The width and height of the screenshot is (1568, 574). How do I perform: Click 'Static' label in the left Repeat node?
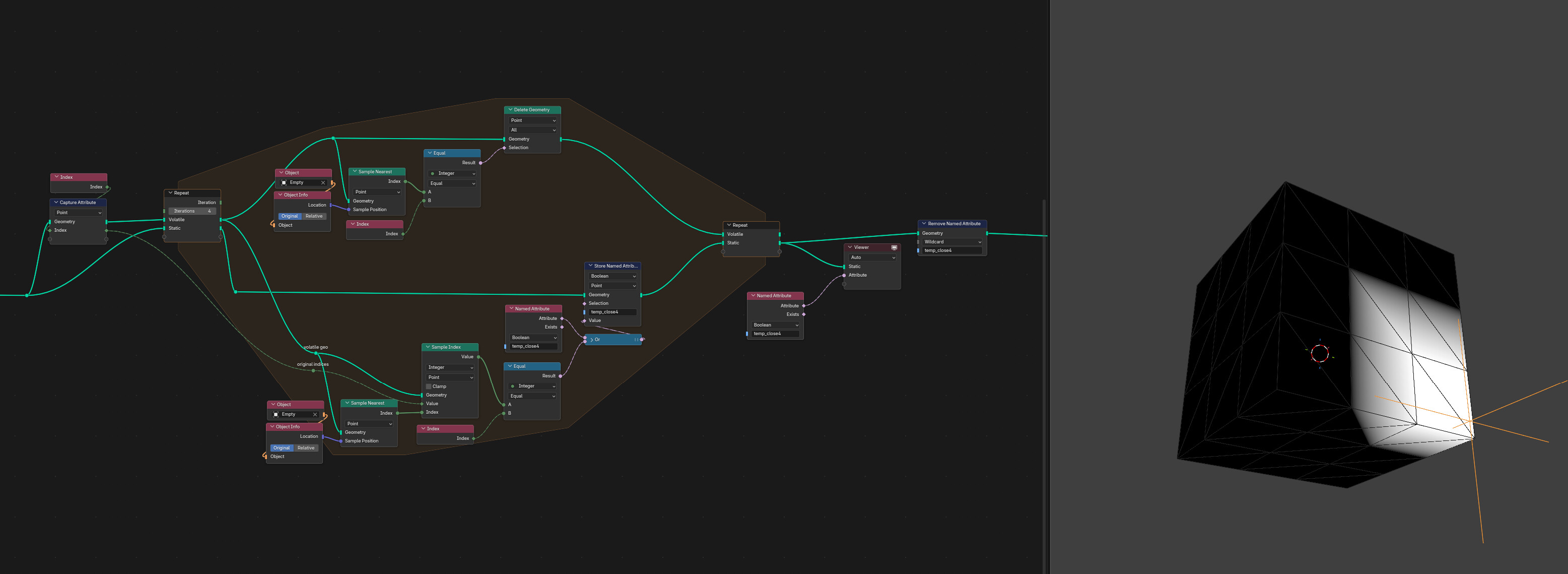coord(175,228)
